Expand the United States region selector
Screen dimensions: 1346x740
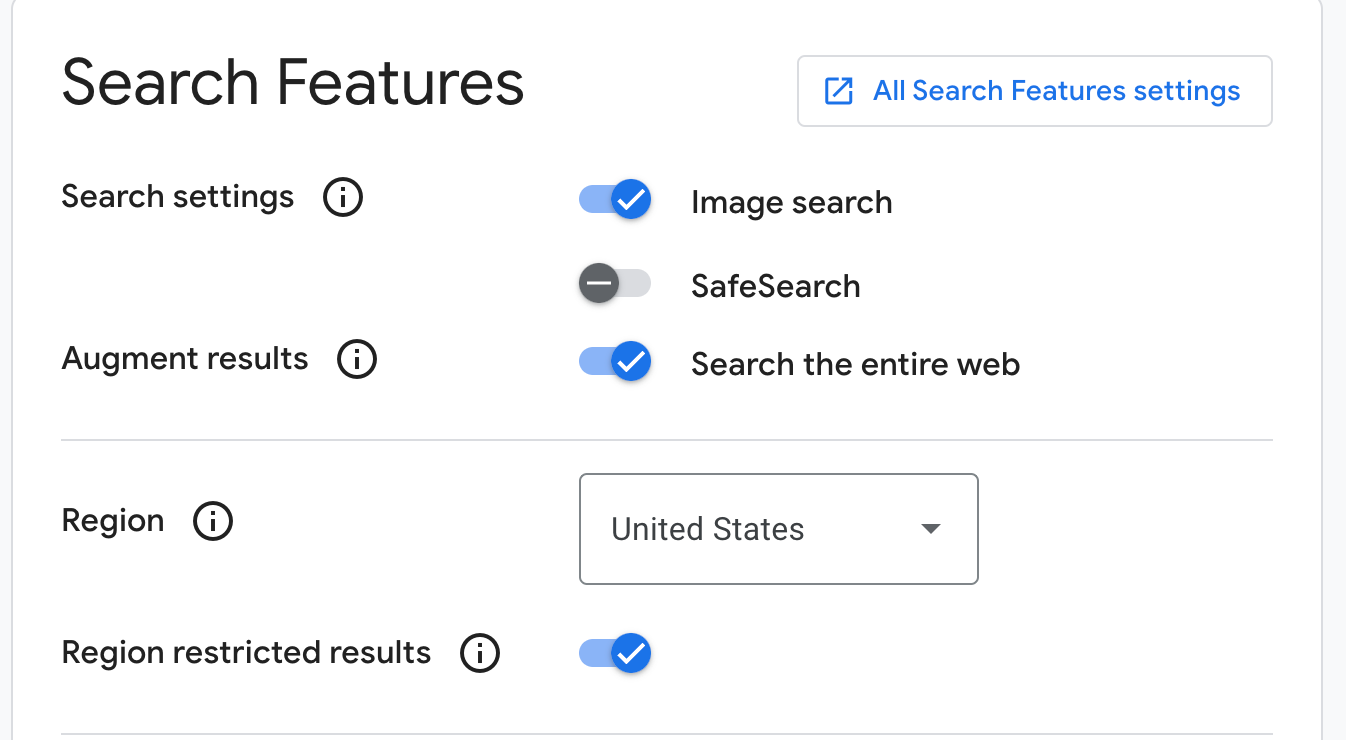778,529
